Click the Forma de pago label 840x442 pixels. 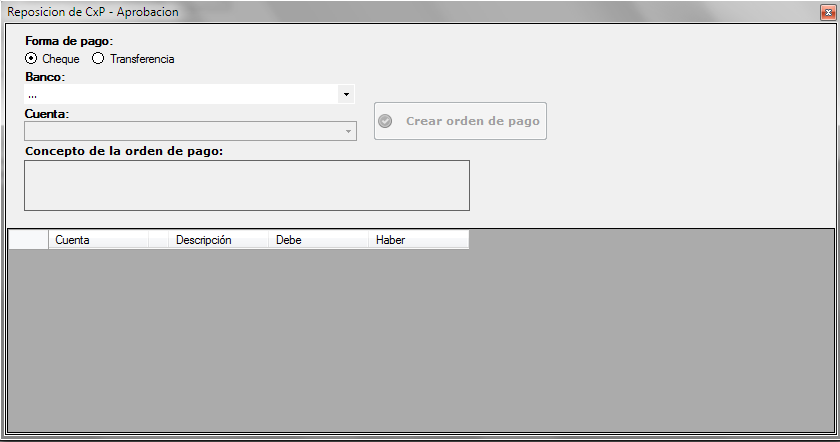point(69,41)
